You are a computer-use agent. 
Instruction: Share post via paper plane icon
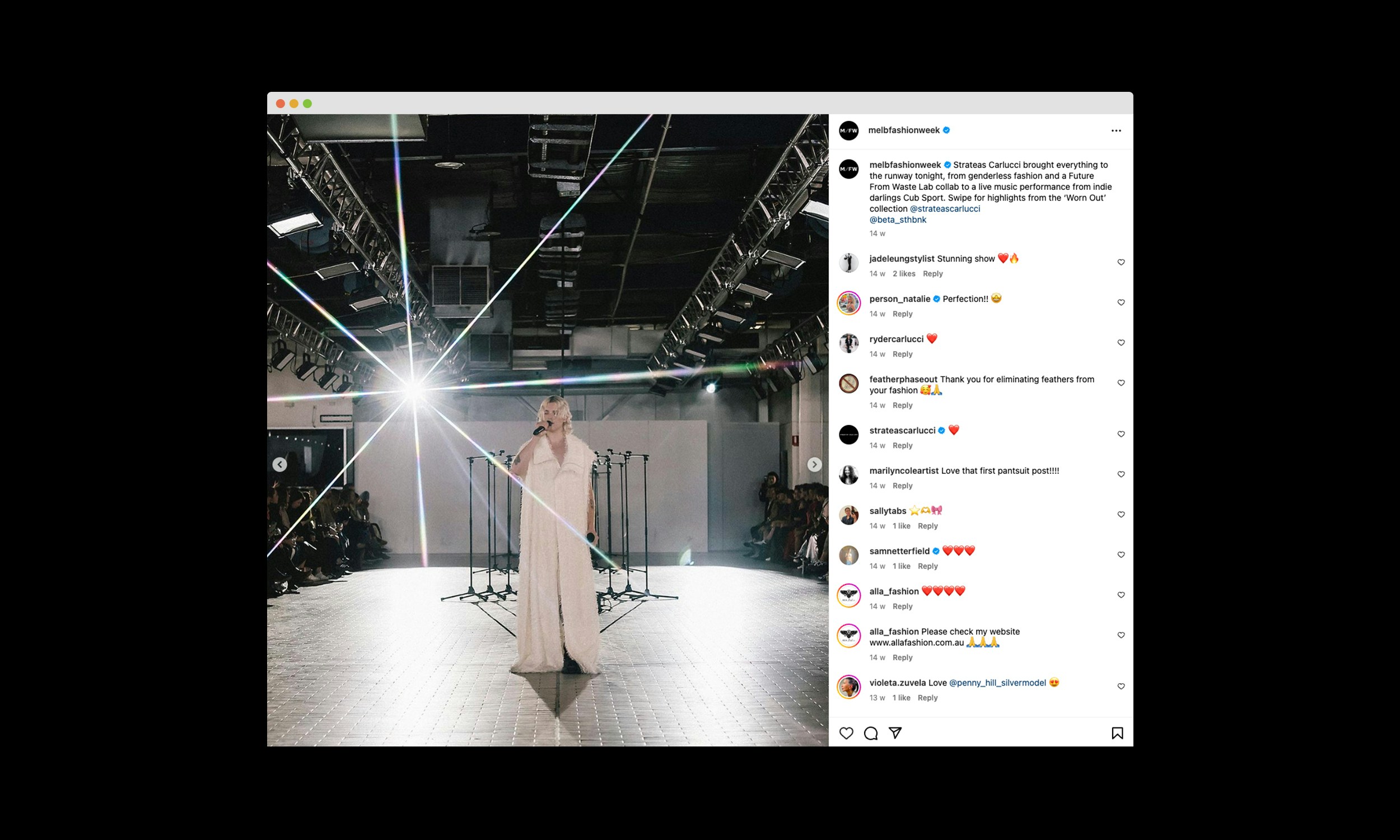click(895, 733)
